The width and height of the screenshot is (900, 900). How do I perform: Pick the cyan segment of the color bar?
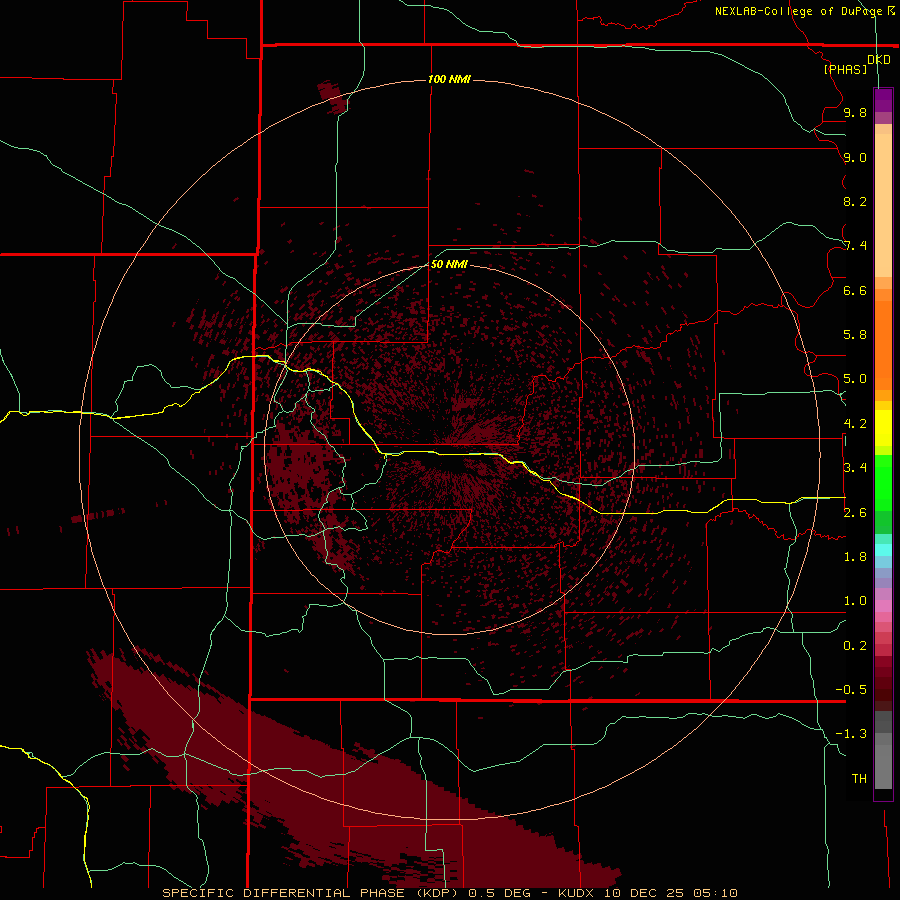pyautogui.click(x=883, y=550)
